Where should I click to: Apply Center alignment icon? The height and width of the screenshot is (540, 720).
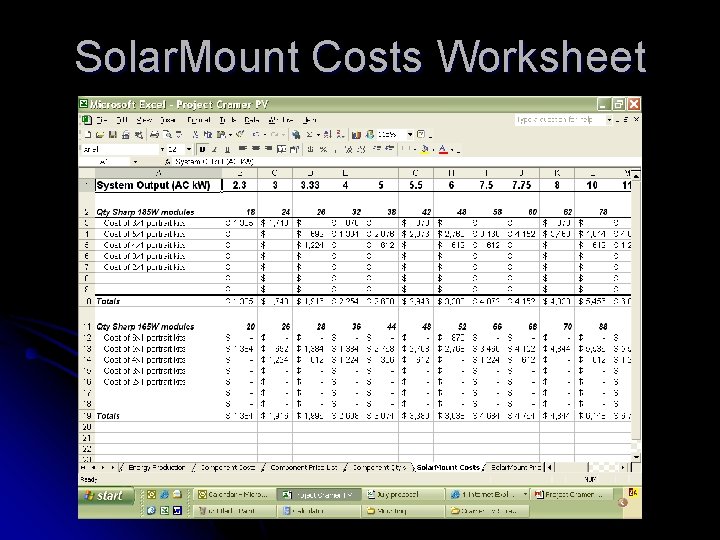pos(256,149)
